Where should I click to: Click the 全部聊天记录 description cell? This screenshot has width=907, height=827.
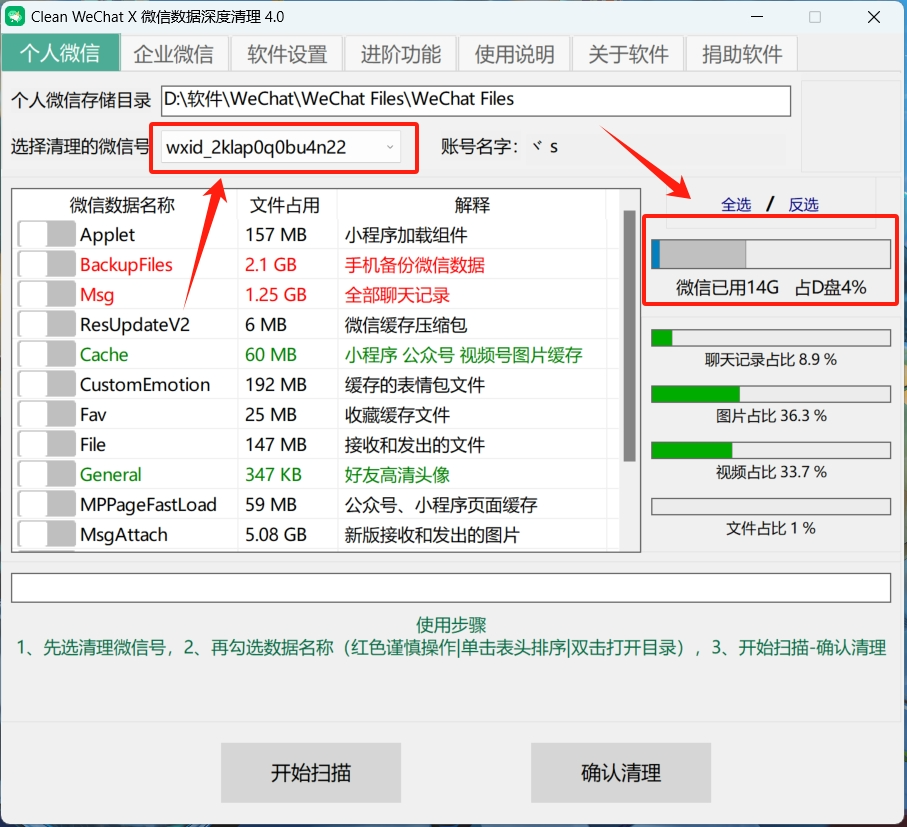click(397, 295)
